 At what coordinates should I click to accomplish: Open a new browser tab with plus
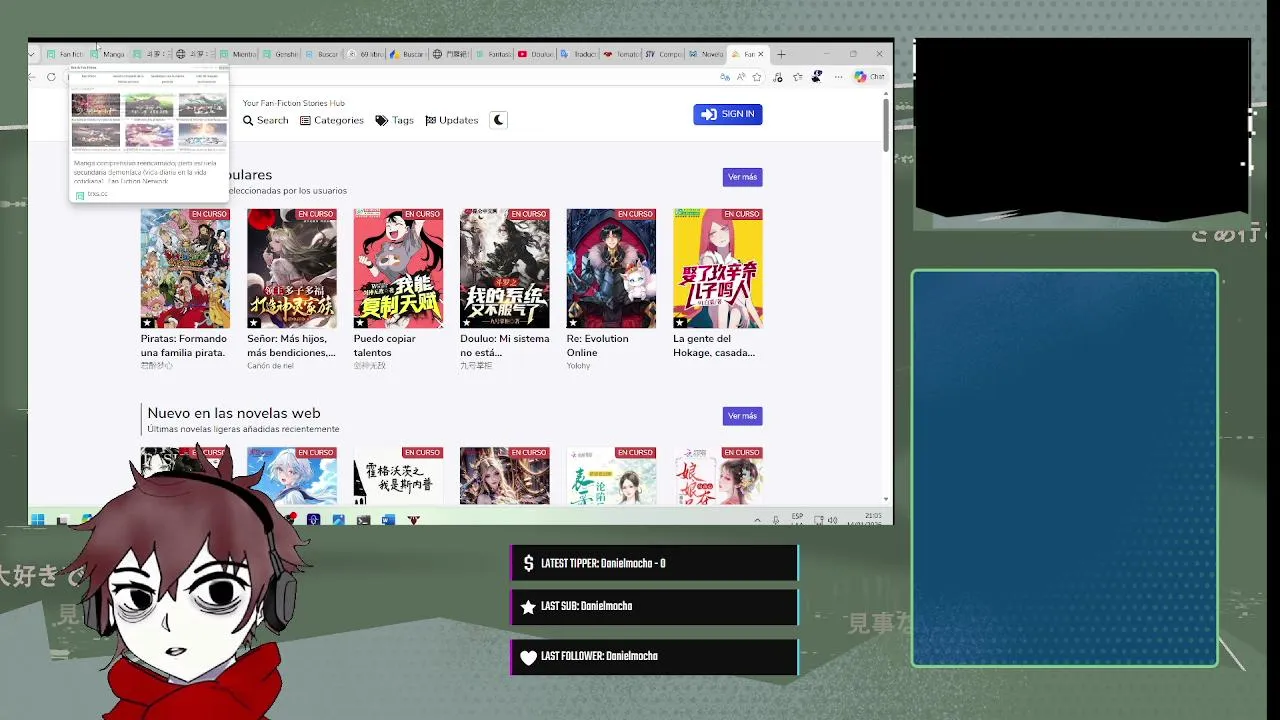(782, 54)
